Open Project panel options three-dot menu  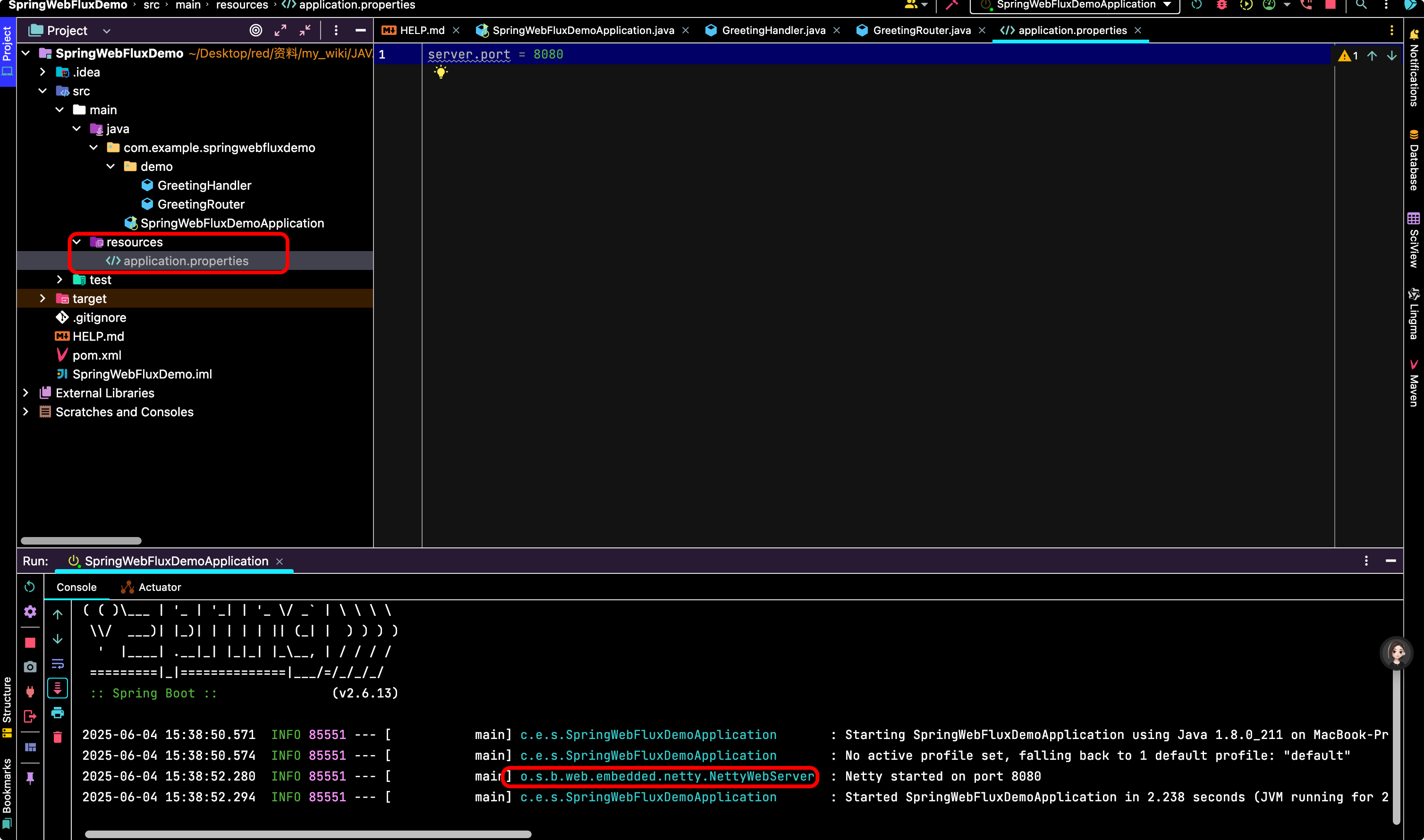tap(336, 31)
